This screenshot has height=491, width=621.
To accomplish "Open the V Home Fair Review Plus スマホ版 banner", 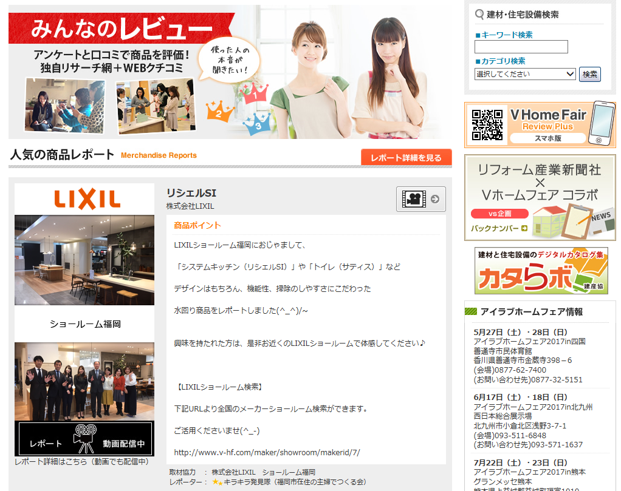I will click(x=540, y=124).
